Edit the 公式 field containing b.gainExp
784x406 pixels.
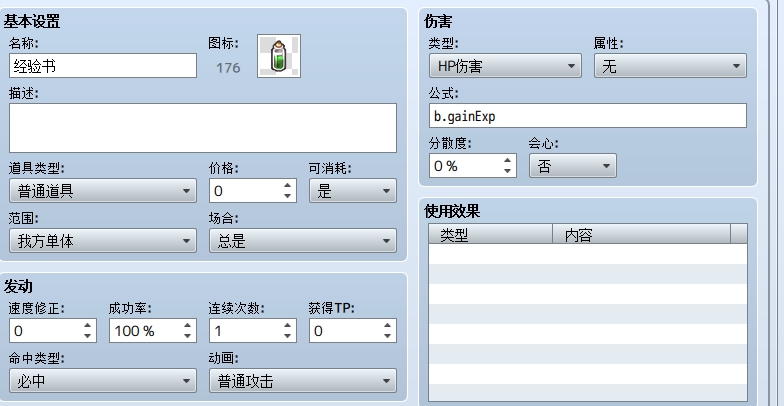[x=588, y=116]
